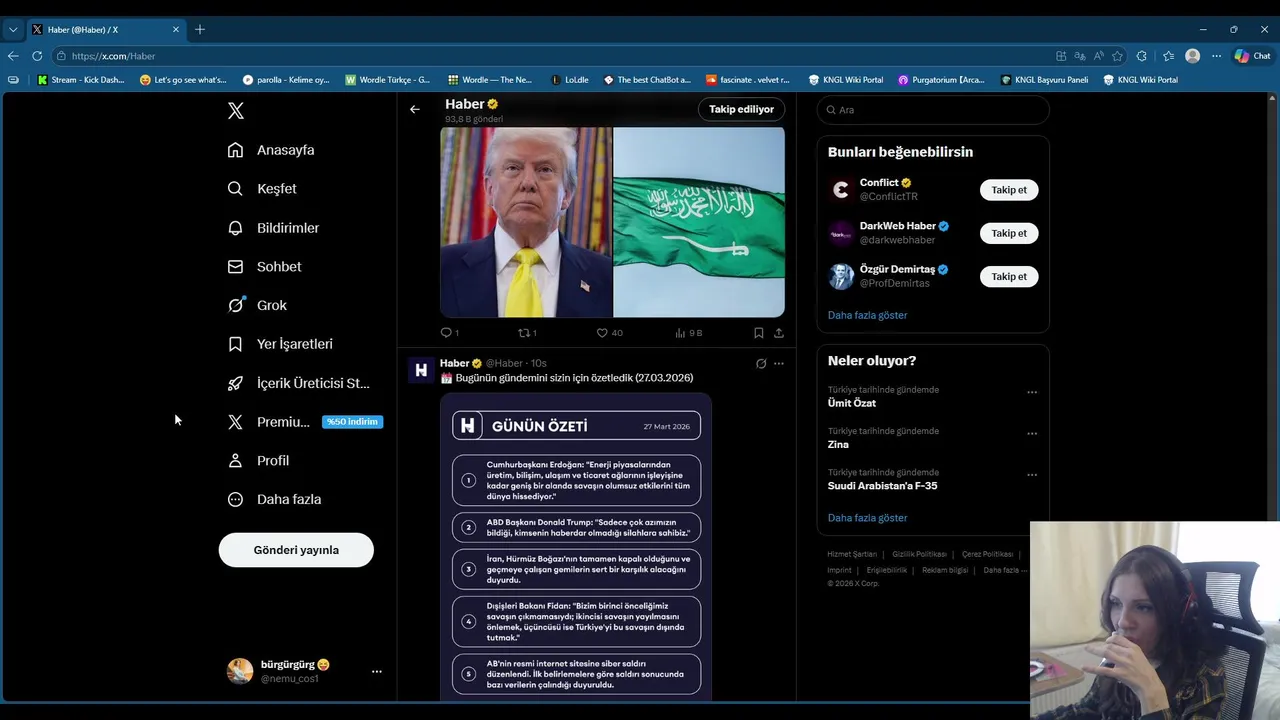This screenshot has height=720, width=1280.
Task: Open Yer İşaretleri bookmarks
Action: pyautogui.click(x=280, y=344)
